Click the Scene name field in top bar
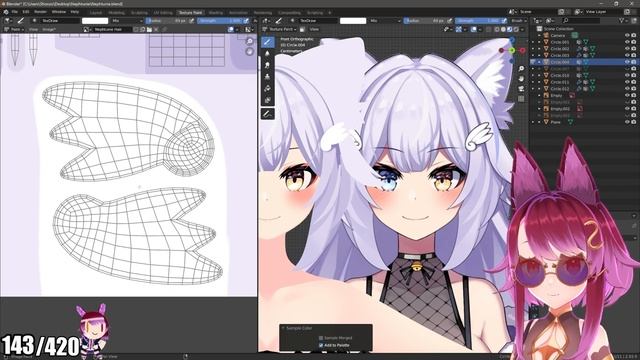 click(537, 12)
